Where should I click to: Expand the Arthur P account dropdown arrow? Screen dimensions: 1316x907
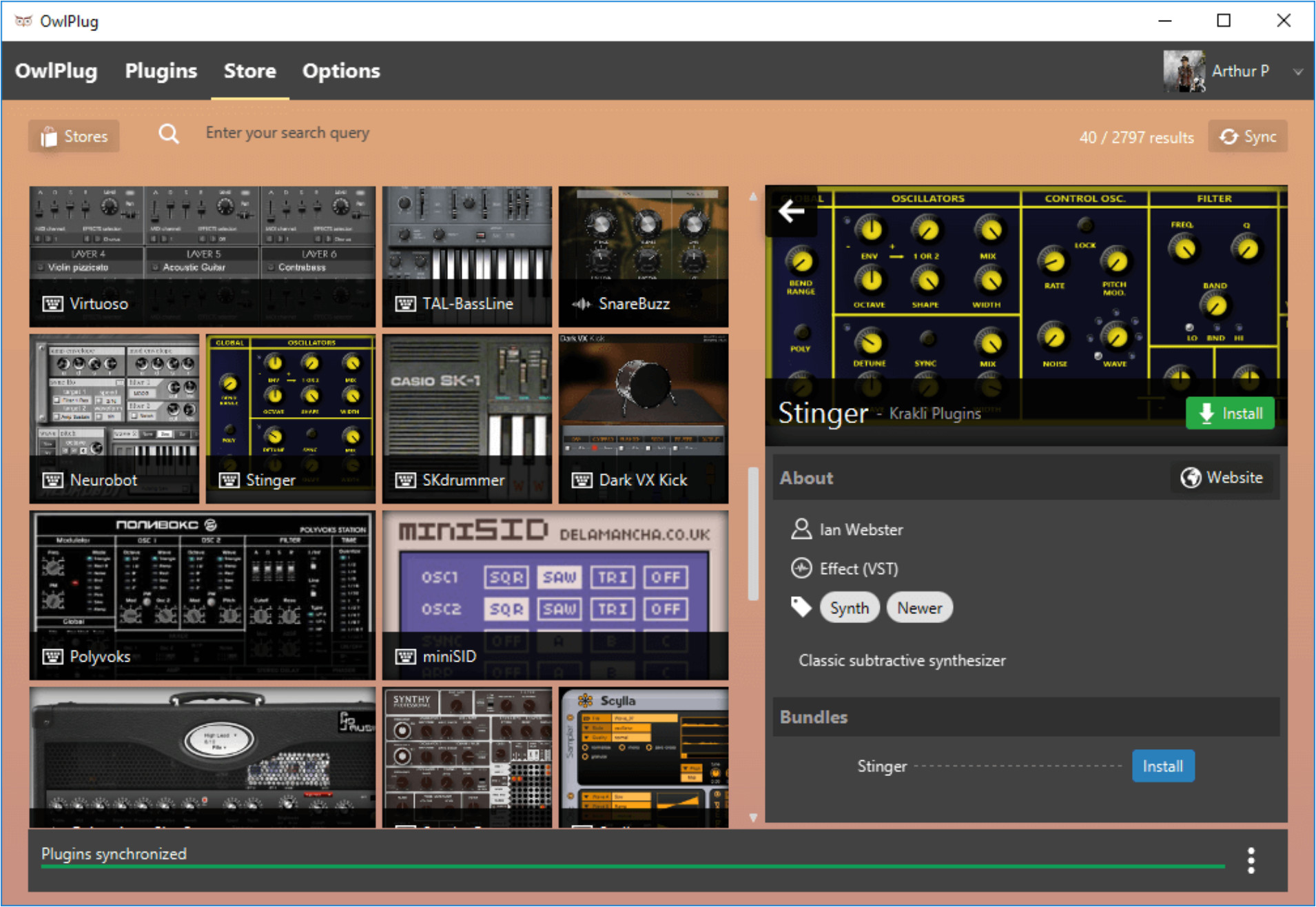pos(1297,72)
